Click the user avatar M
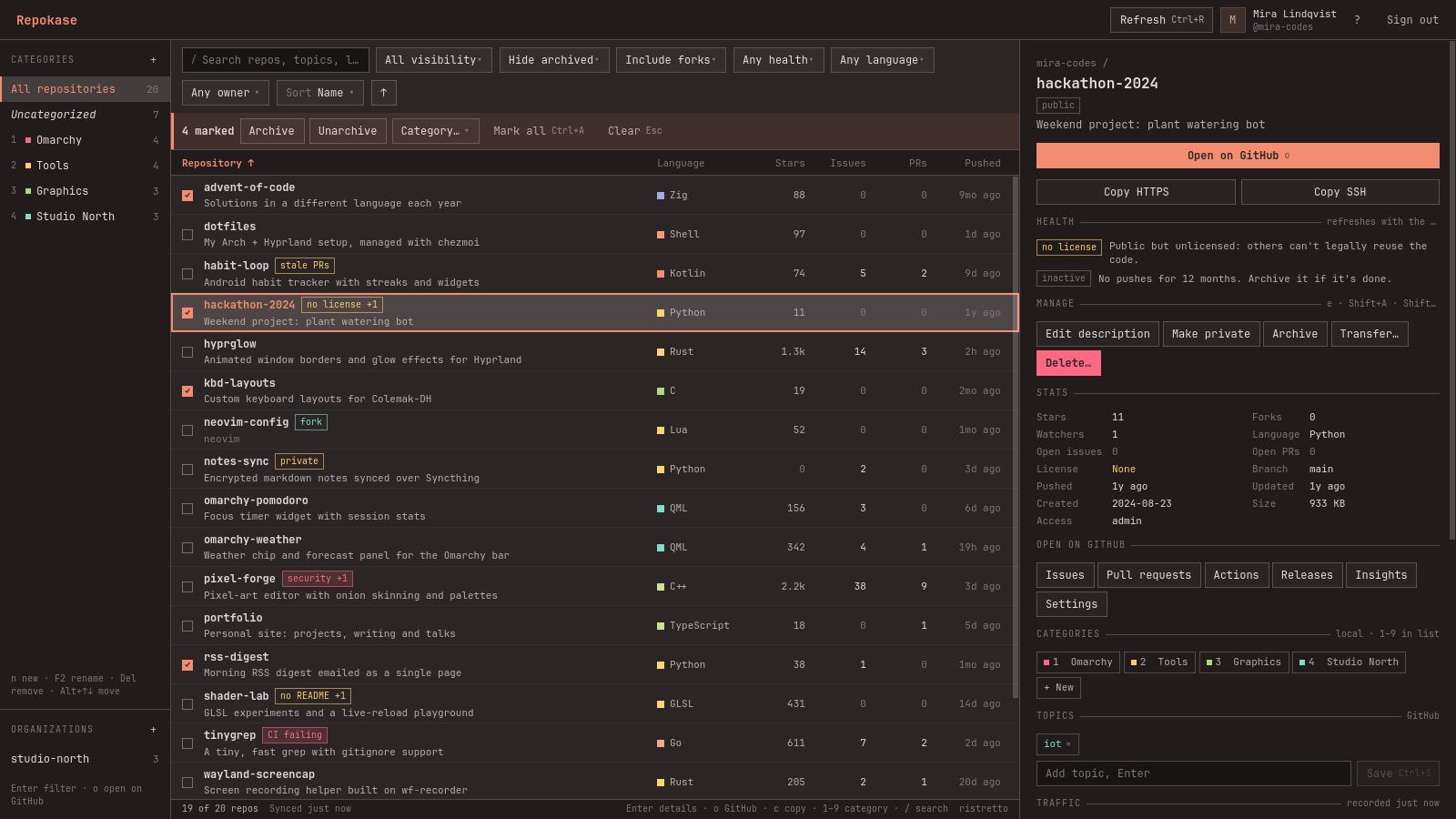The image size is (1456, 819). click(x=1233, y=20)
